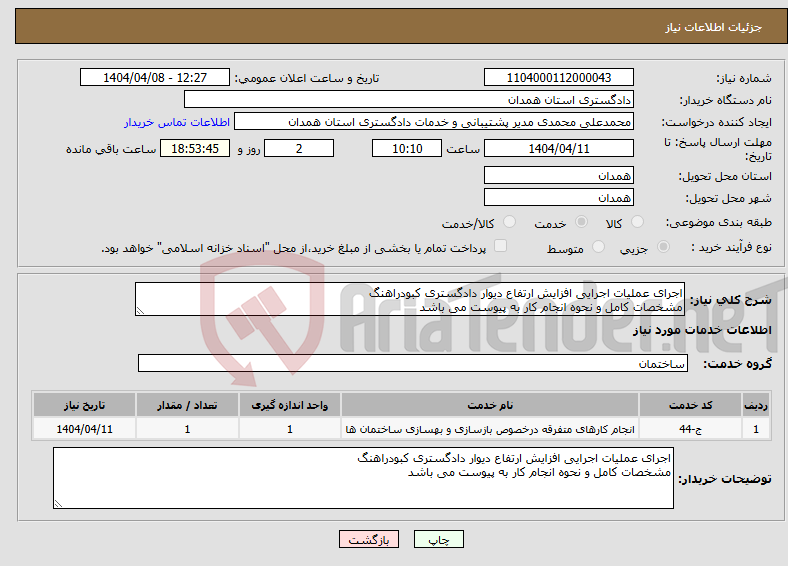
Task: Click the request creator field محمدعلی محمدی
Action: 434,122
